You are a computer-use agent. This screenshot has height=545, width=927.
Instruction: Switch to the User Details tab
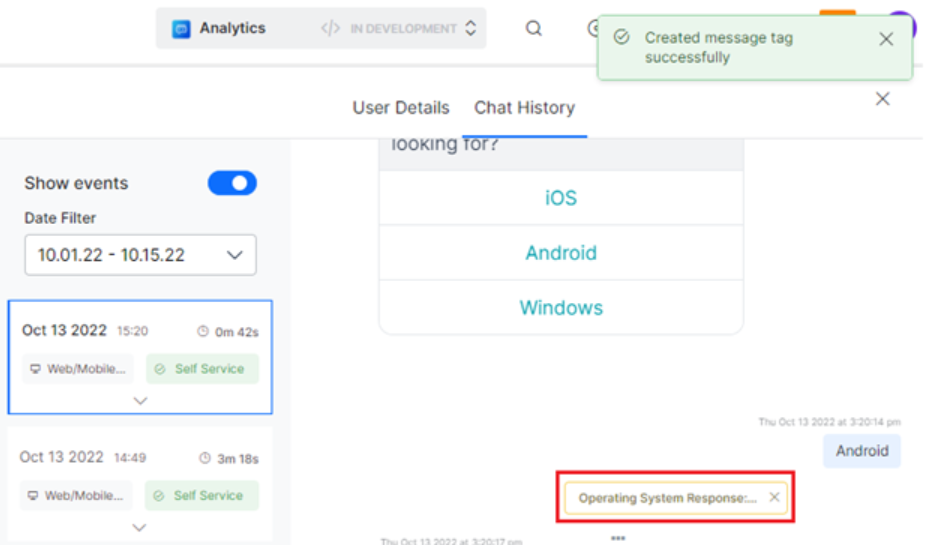[x=401, y=108]
